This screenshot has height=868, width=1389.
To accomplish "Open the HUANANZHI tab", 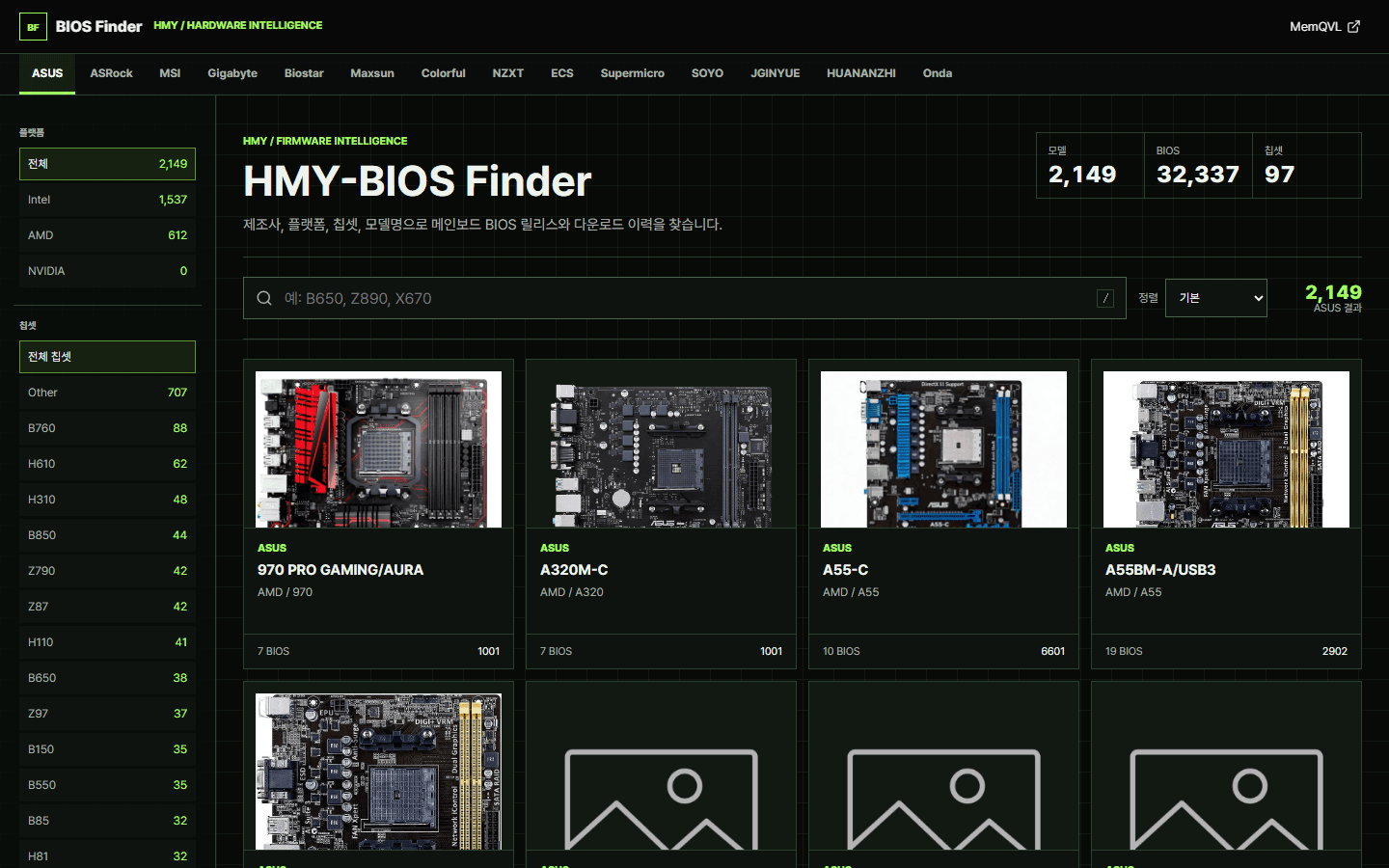I will [861, 73].
